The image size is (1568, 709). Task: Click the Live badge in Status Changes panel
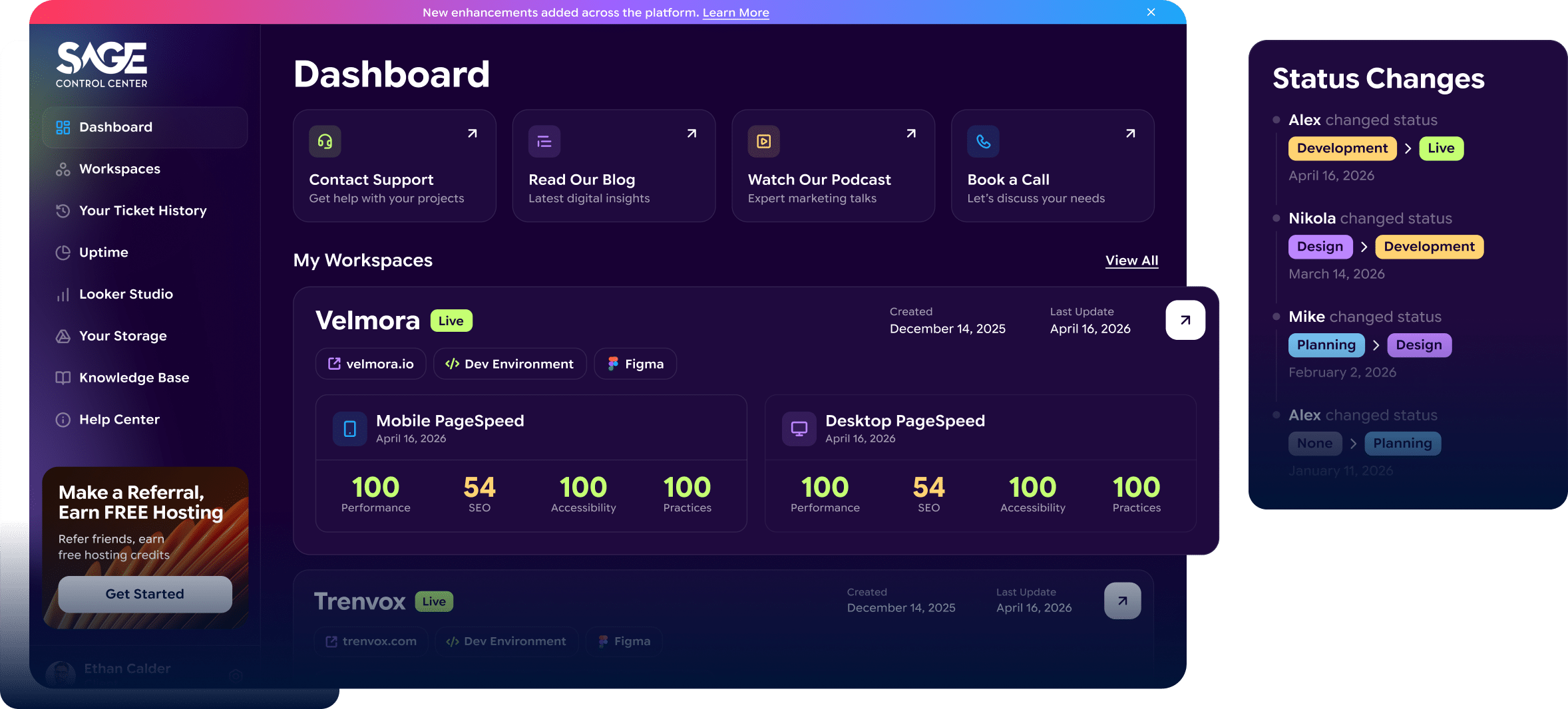[1441, 148]
